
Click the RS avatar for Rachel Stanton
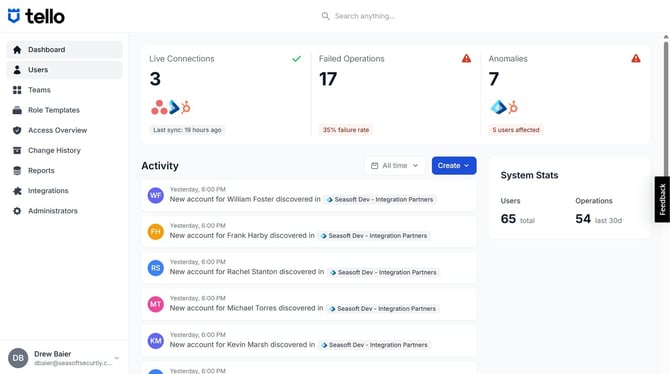(x=156, y=268)
